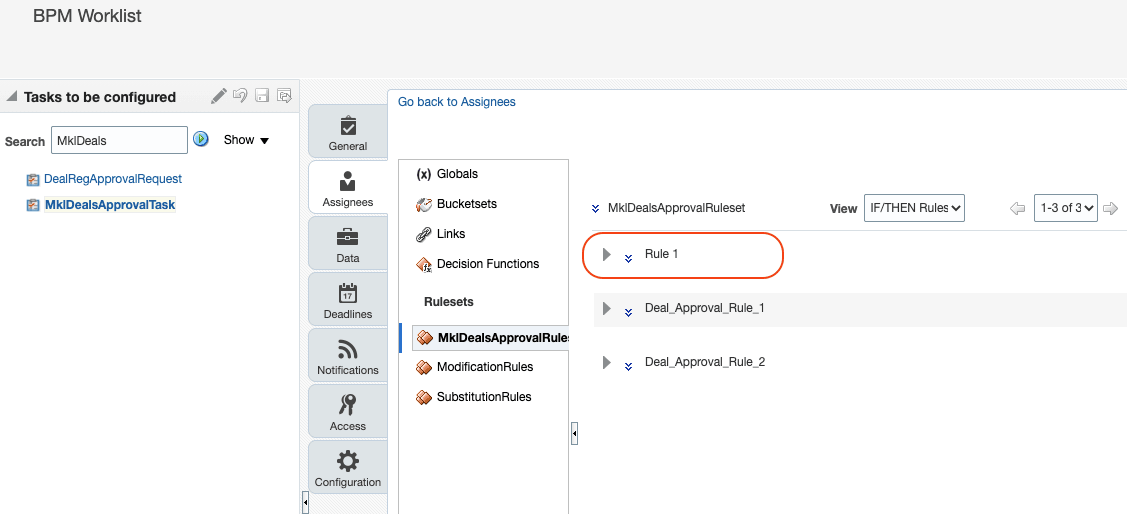Open the Assignees tab

[x=348, y=188]
